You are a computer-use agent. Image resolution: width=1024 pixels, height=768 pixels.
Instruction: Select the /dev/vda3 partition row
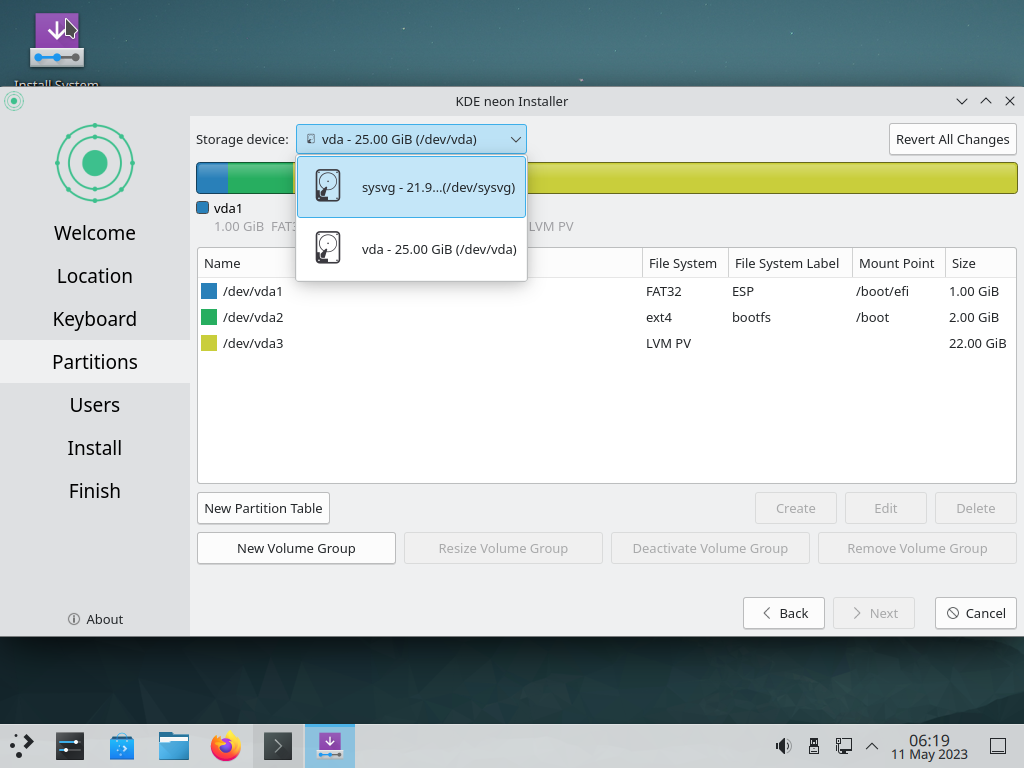coord(607,344)
